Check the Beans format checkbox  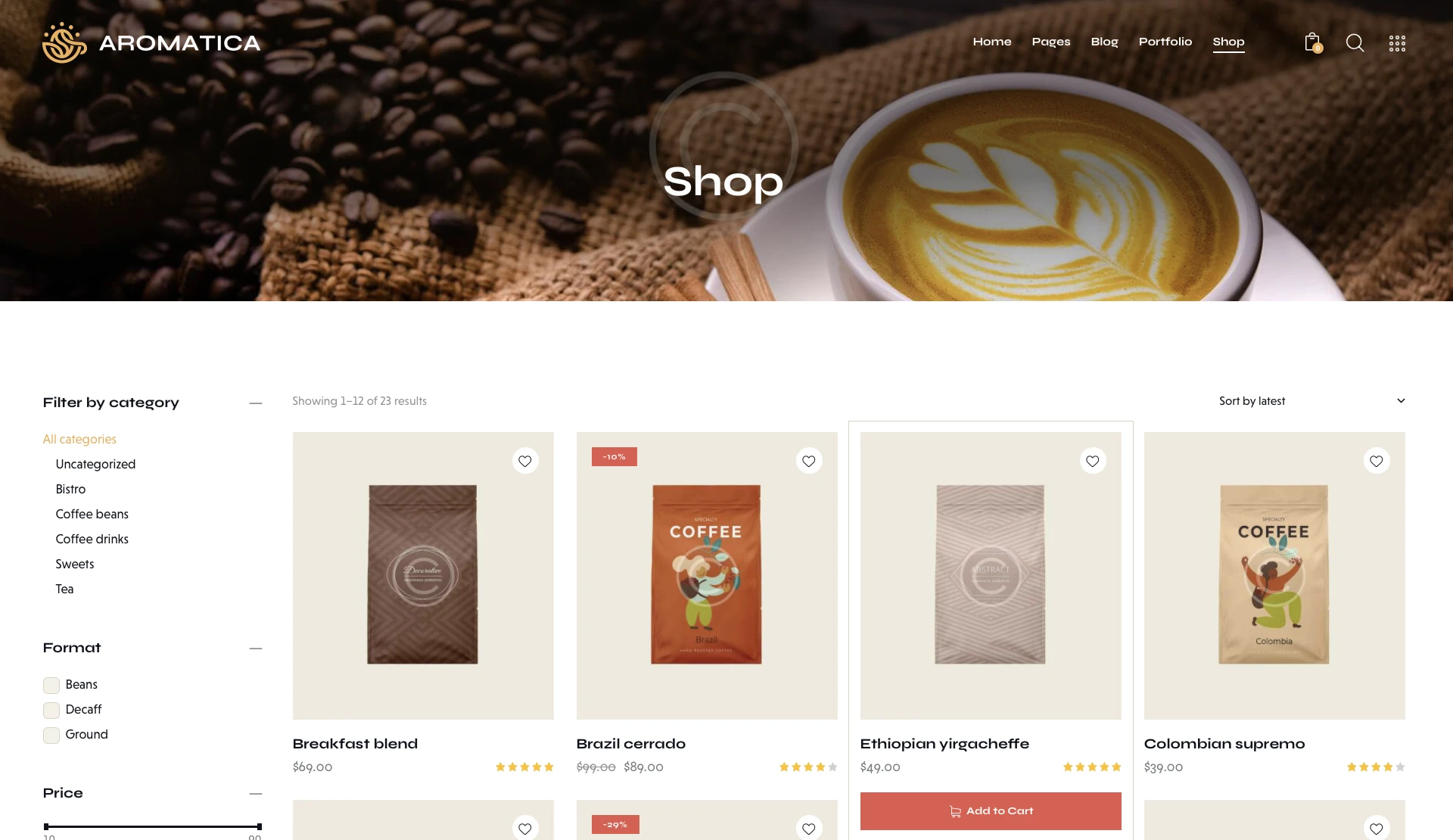pyautogui.click(x=51, y=686)
